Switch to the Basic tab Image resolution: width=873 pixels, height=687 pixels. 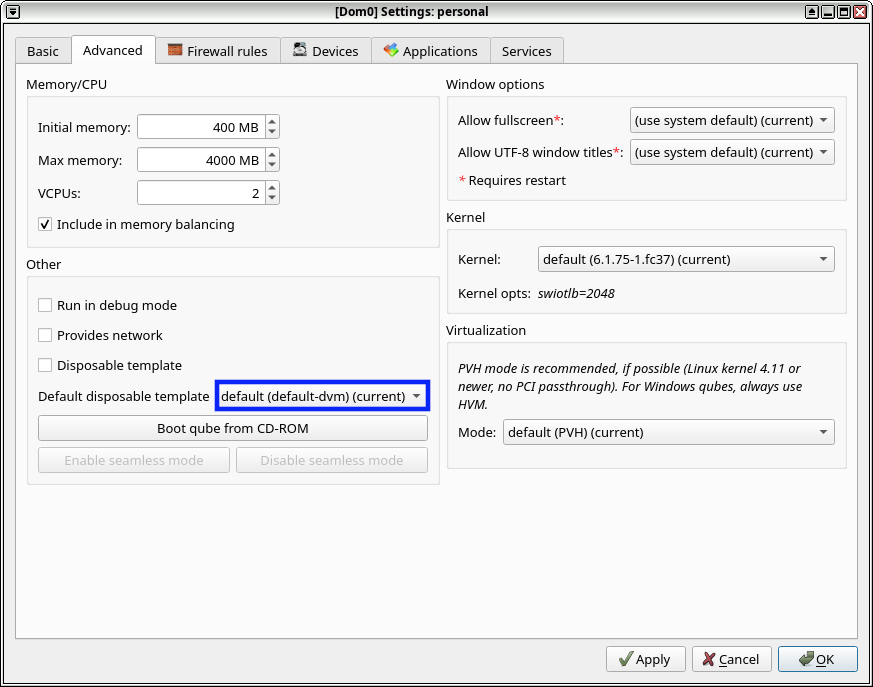[43, 51]
